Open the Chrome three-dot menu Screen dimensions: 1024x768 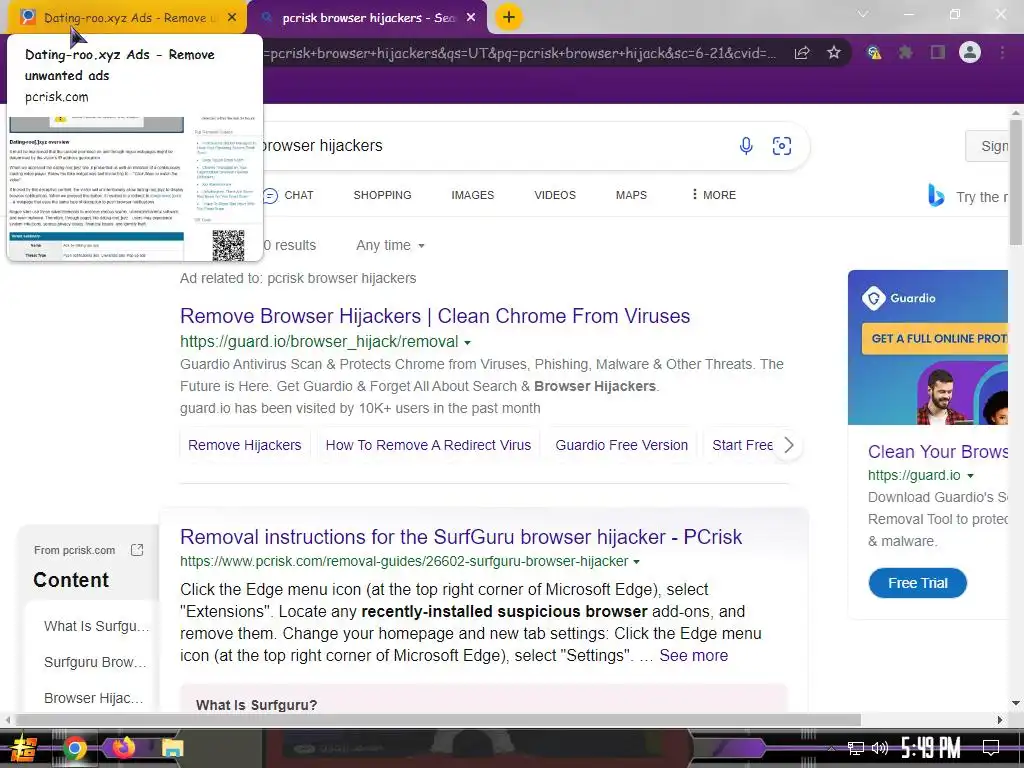click(x=1002, y=52)
